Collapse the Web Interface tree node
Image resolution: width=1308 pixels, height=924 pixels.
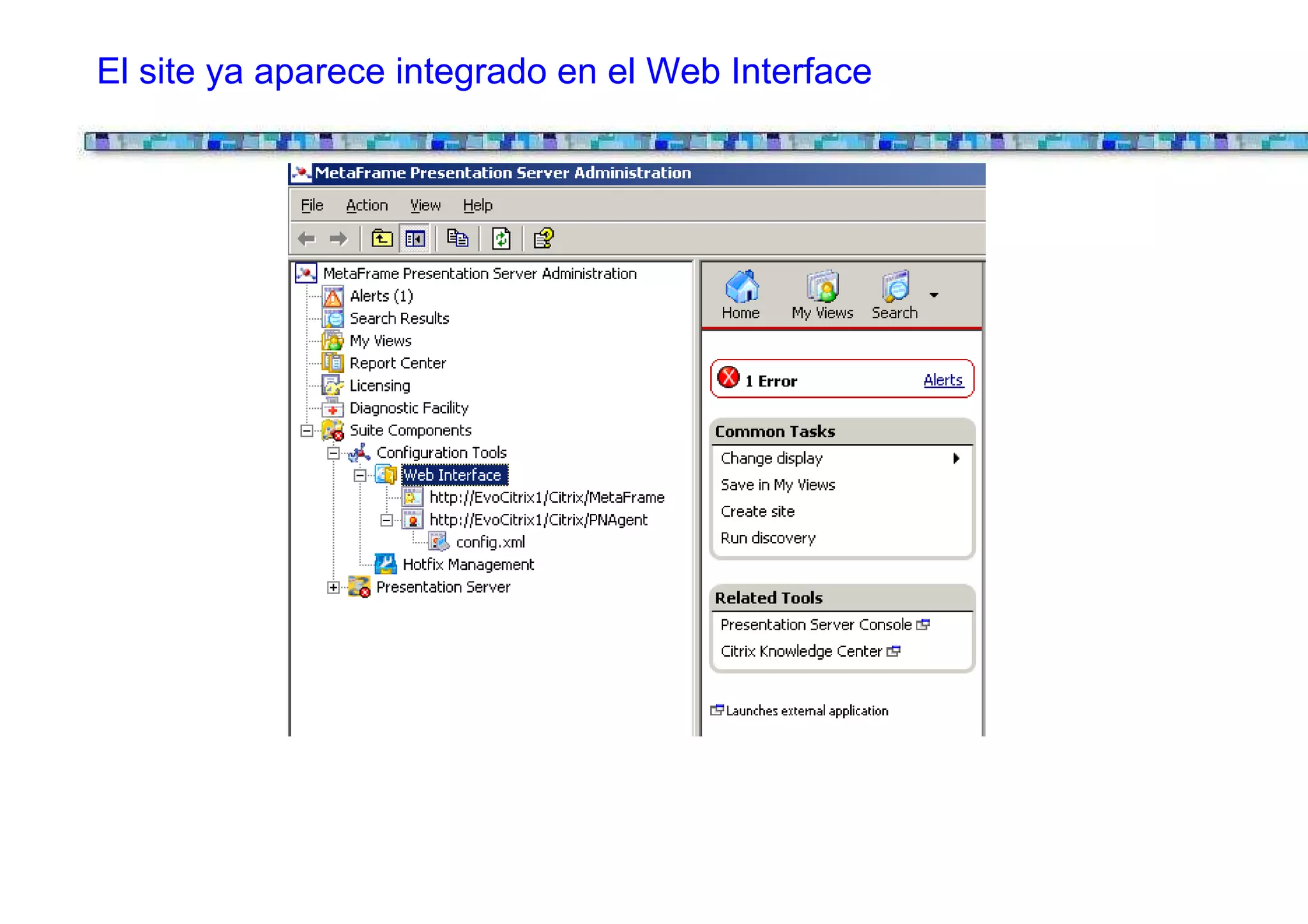point(360,476)
